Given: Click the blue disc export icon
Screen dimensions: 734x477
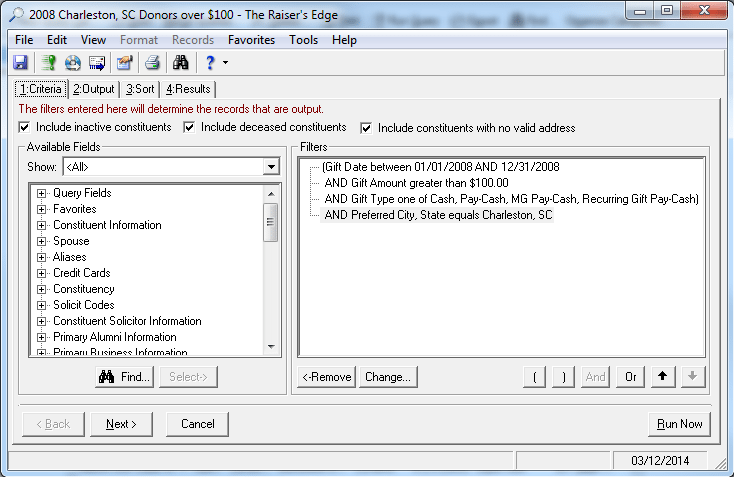Looking at the screenshot, I should (x=73, y=63).
